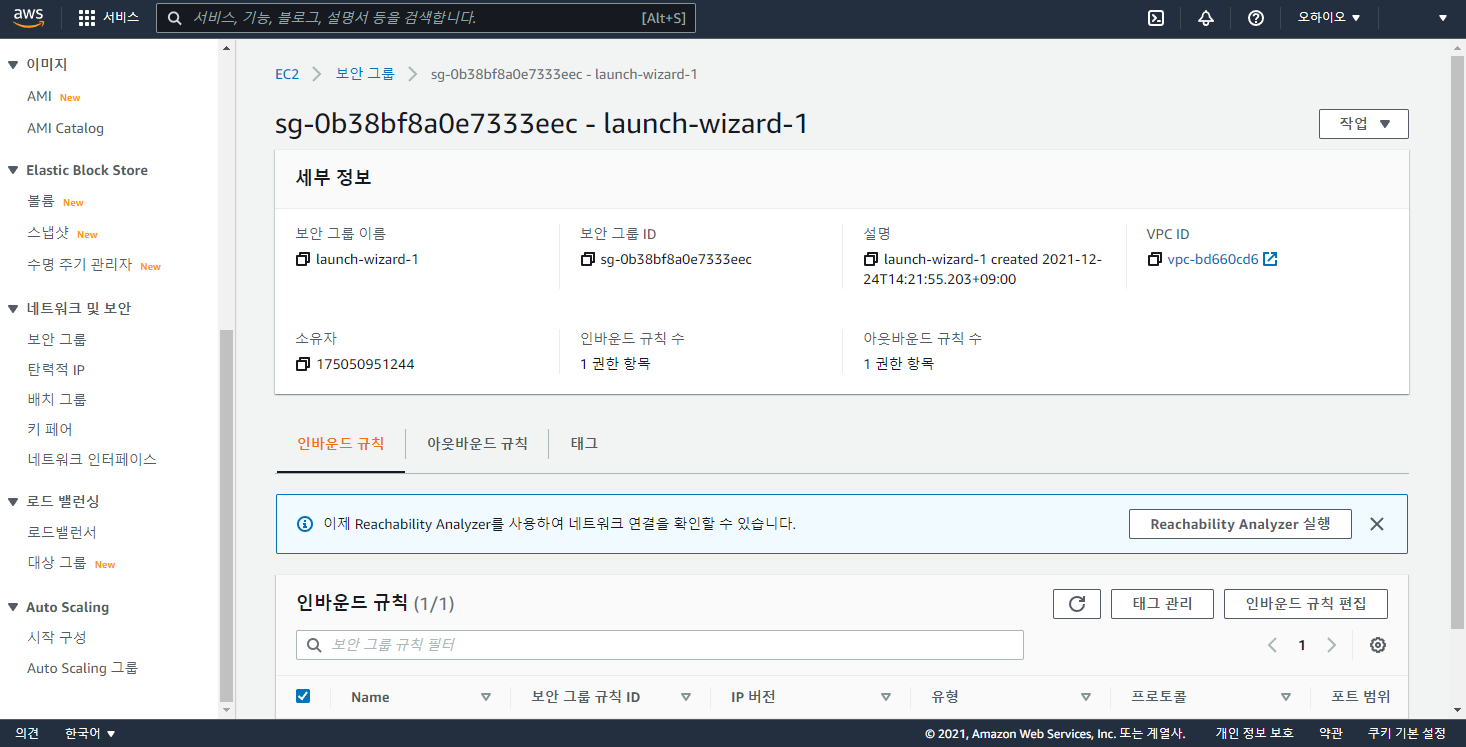The height and width of the screenshot is (747, 1466).
Task: Click the 인바운드 규칙 편집 button
Action: pyautogui.click(x=1306, y=604)
